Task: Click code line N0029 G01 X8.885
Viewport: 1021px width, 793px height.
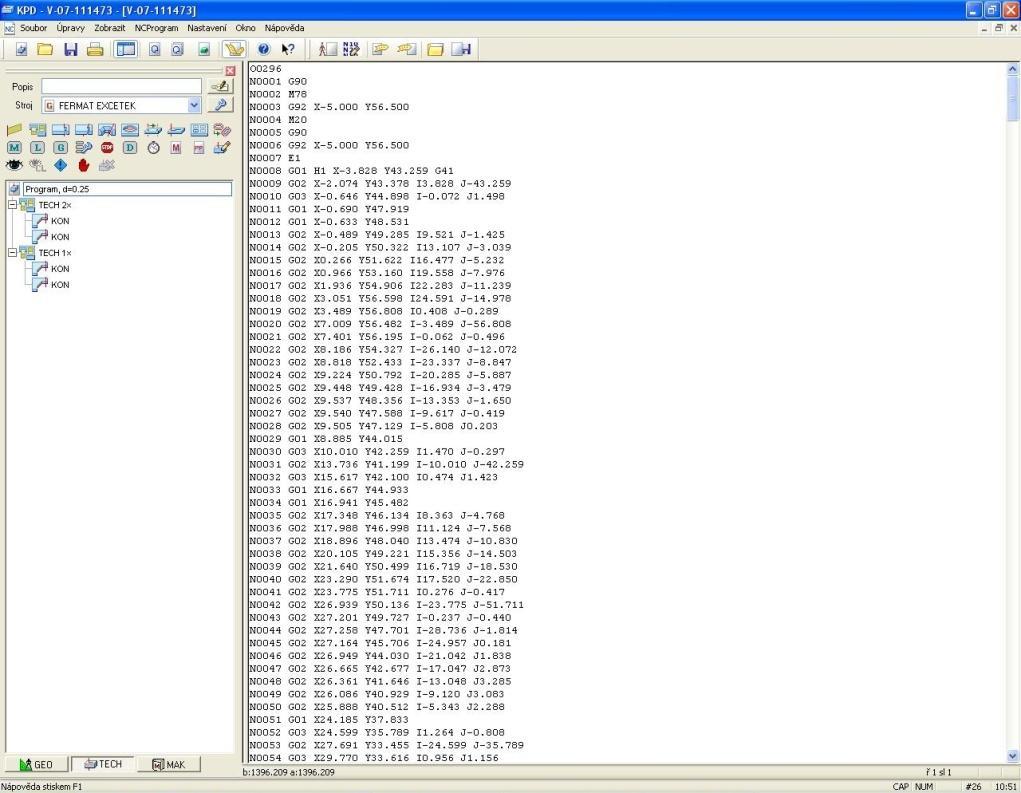Action: point(326,439)
